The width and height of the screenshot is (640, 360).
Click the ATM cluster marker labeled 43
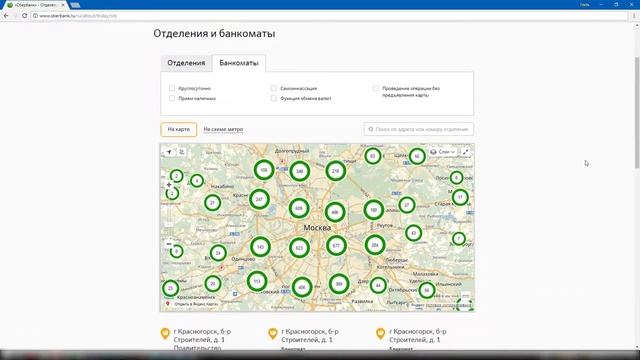click(x=413, y=233)
